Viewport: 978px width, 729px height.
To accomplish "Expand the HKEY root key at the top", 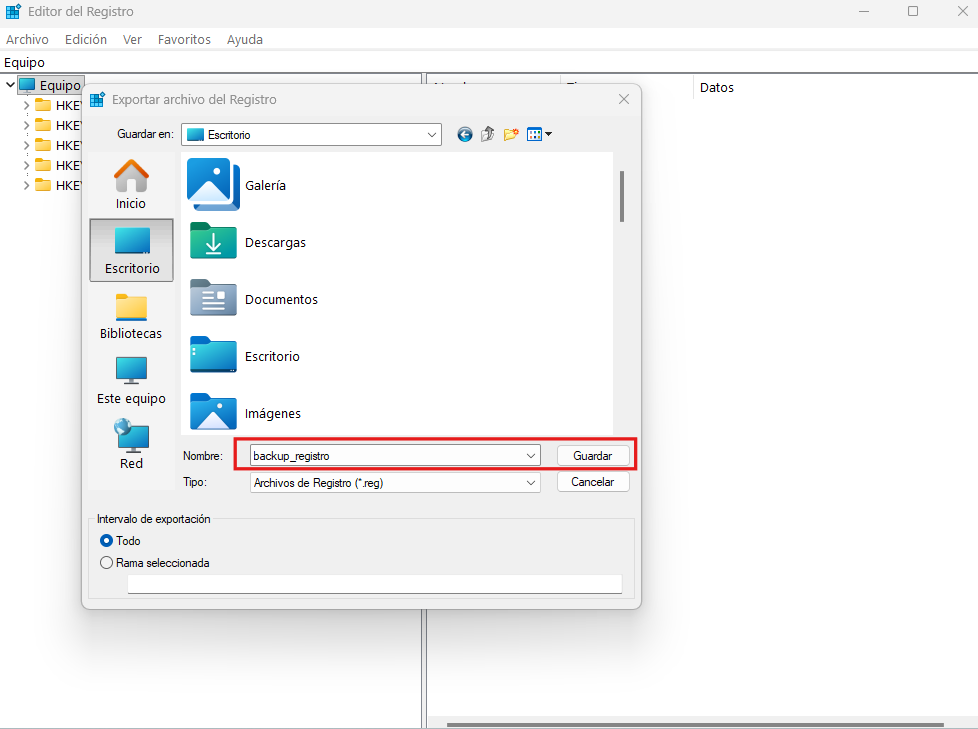I will [24, 105].
